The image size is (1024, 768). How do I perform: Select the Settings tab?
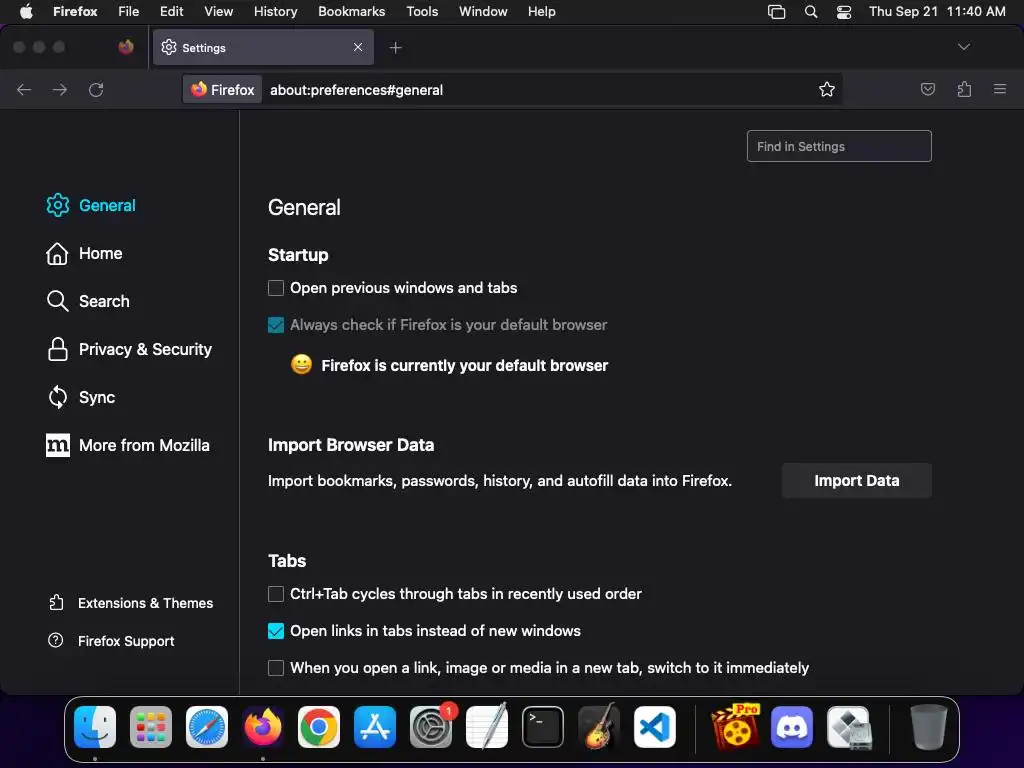click(x=263, y=47)
